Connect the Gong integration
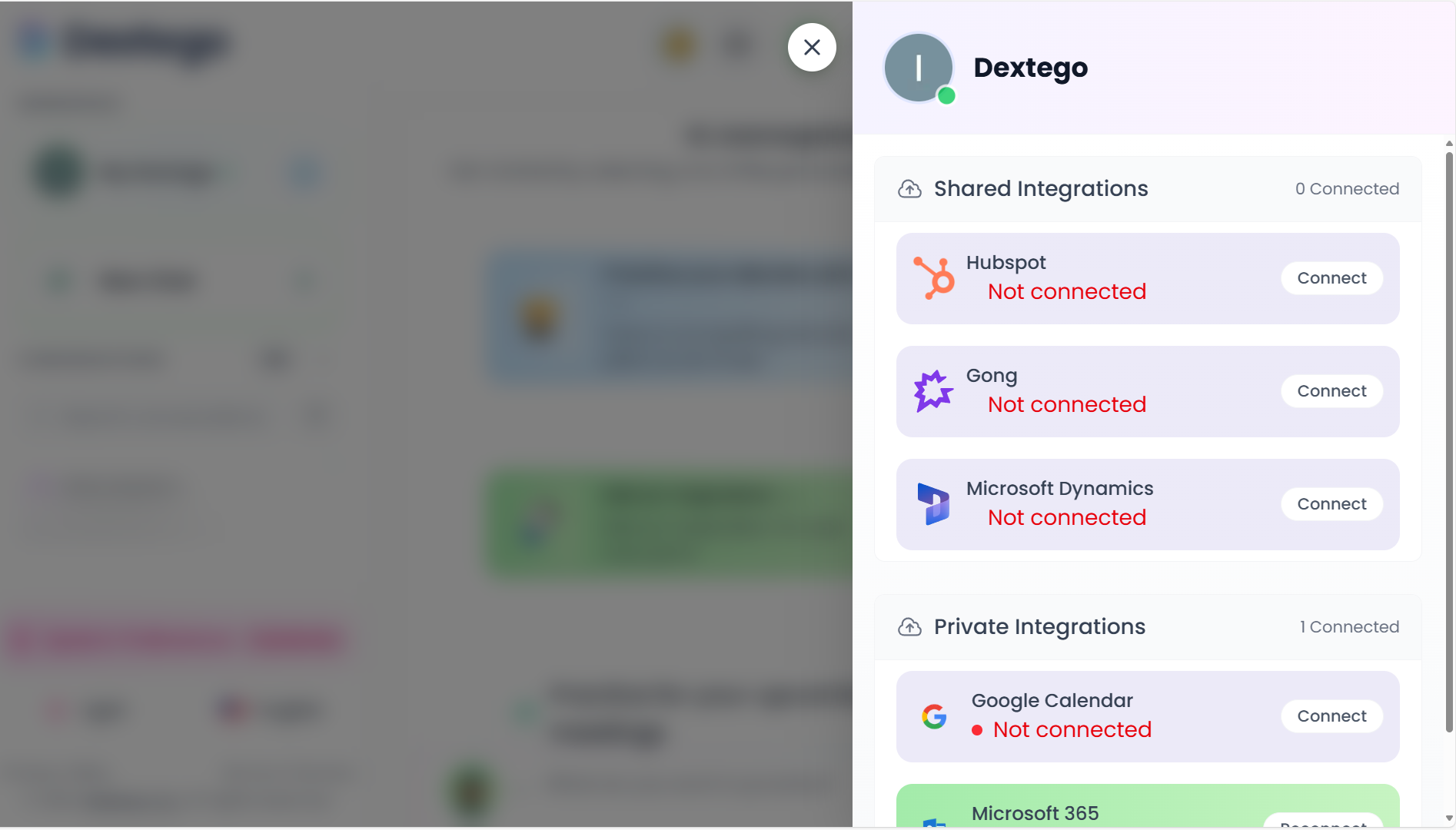The height and width of the screenshot is (830, 1456). [1331, 391]
